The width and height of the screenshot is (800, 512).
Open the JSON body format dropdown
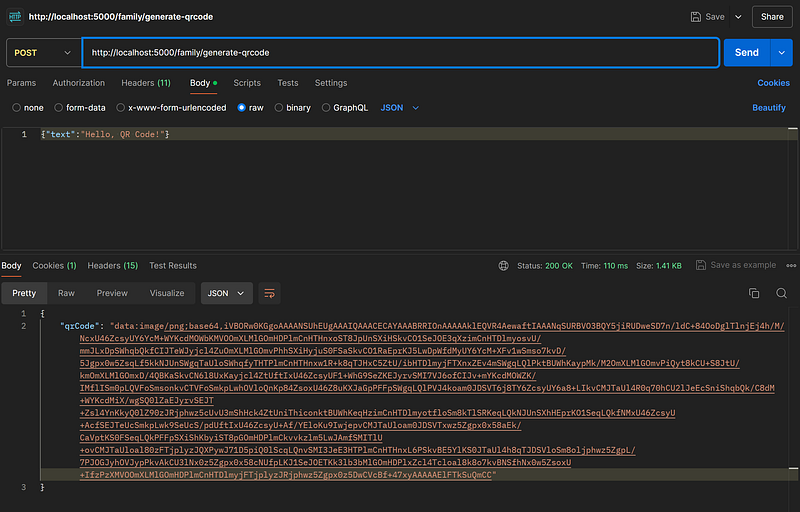click(399, 108)
